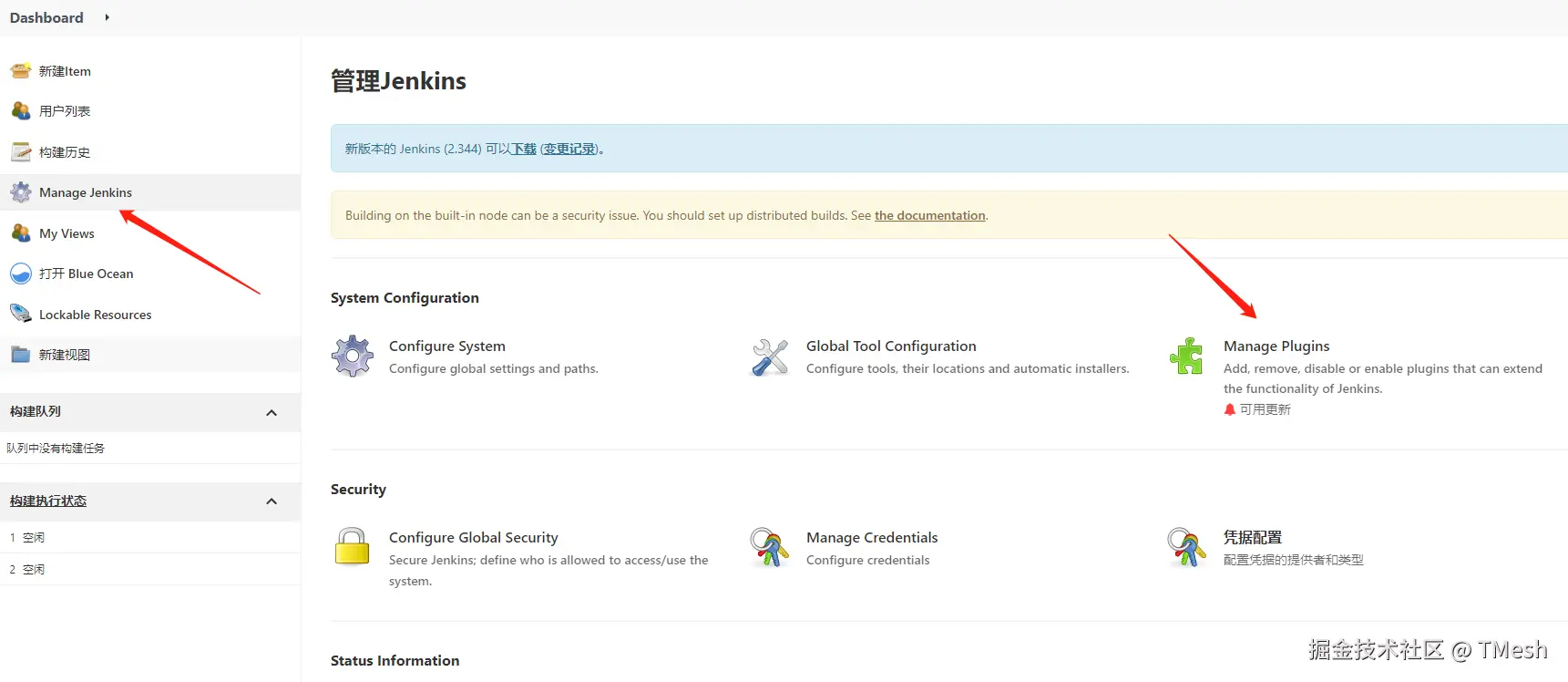Open 构建历史 in the sidebar
Screen dimensions: 1568x682
click(x=65, y=152)
